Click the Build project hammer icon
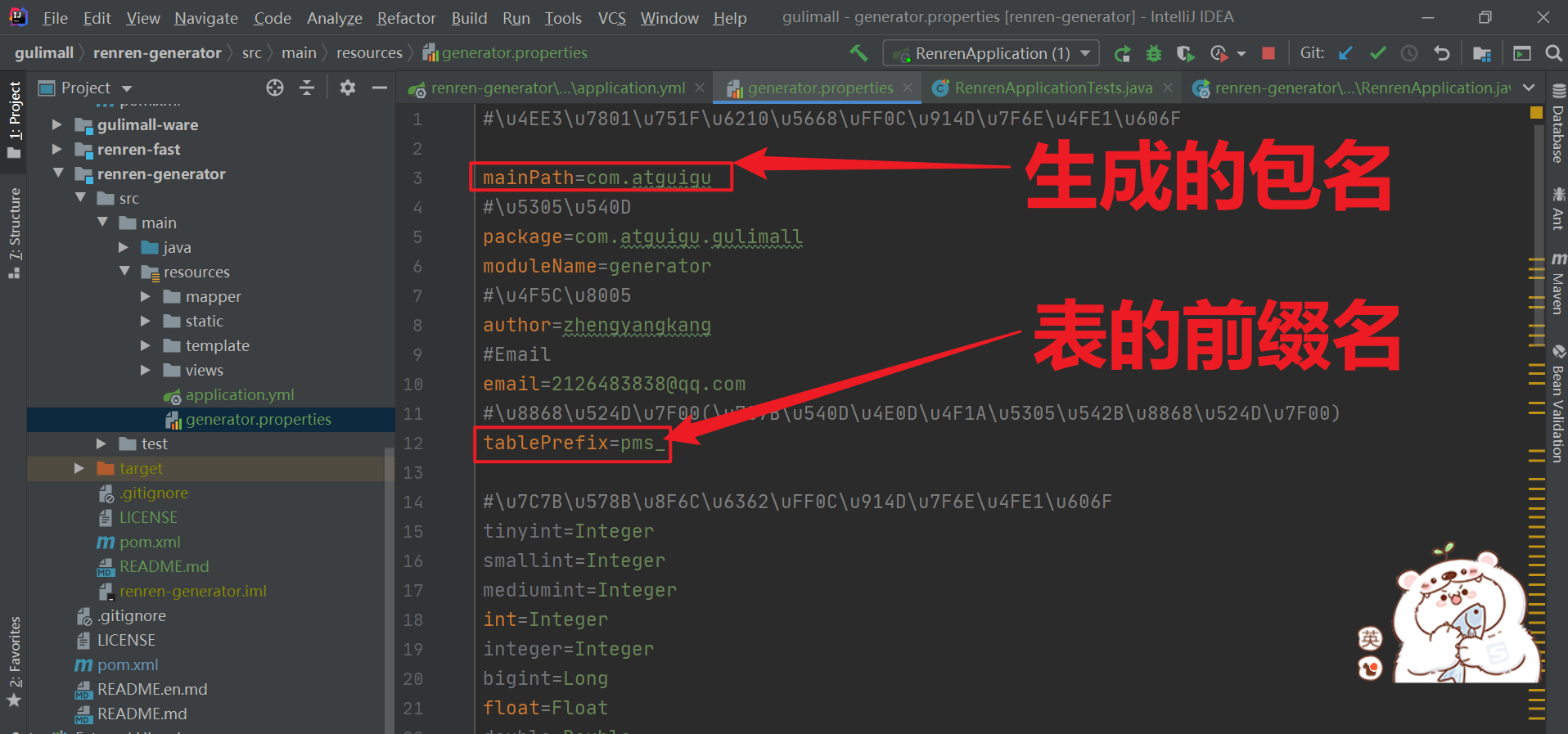This screenshot has width=1568, height=734. 858,53
